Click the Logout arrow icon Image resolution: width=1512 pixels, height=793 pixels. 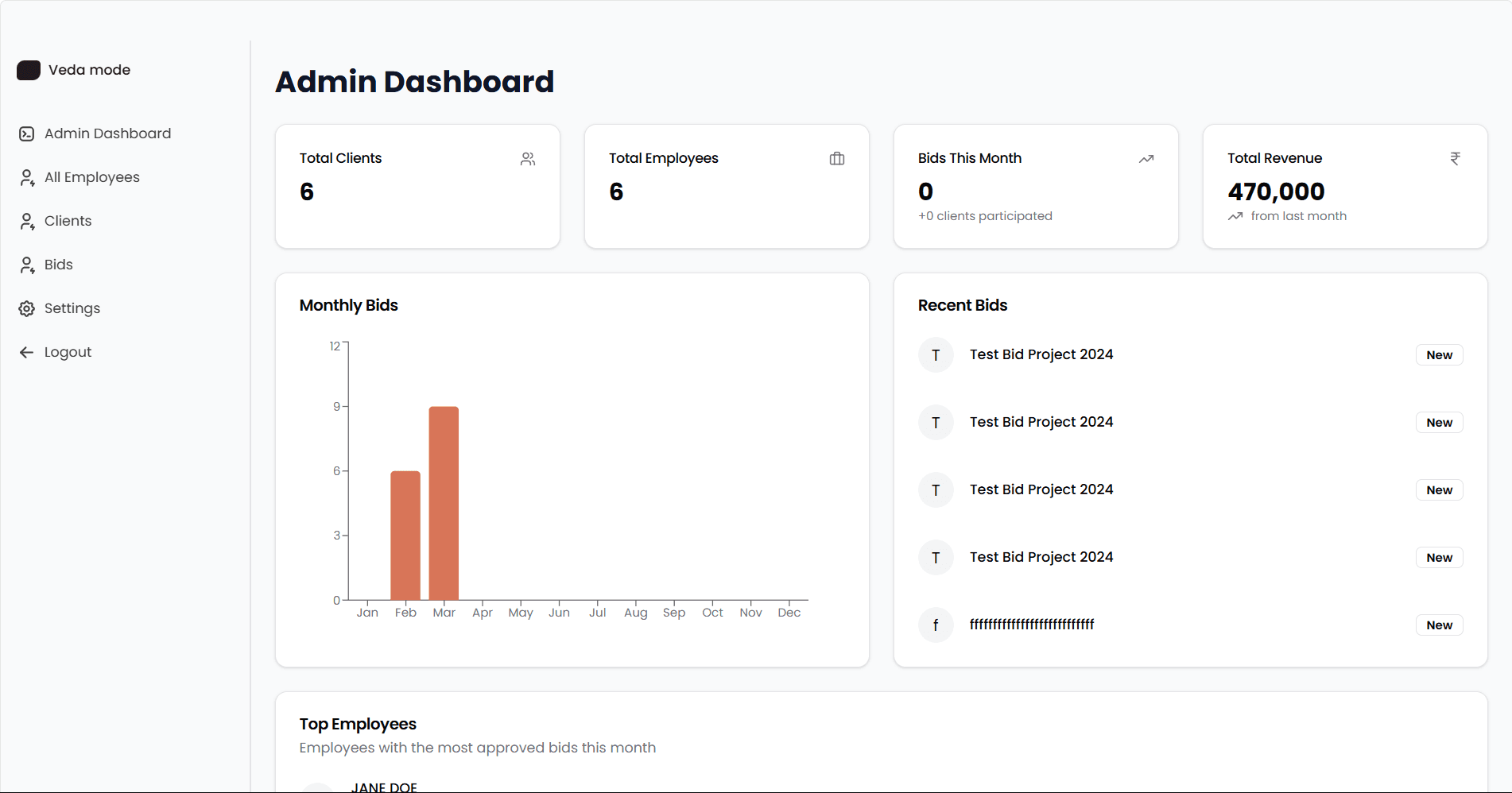tap(27, 352)
